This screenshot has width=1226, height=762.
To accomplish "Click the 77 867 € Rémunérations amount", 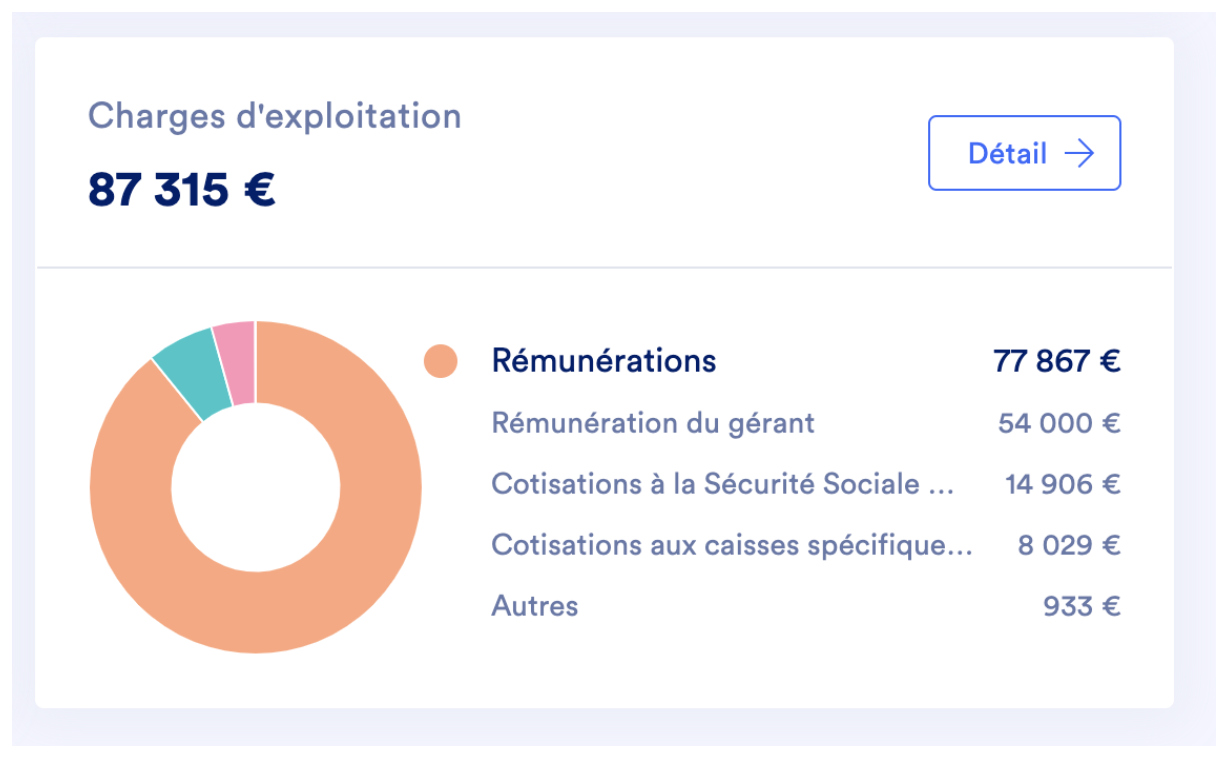I will coord(1056,361).
